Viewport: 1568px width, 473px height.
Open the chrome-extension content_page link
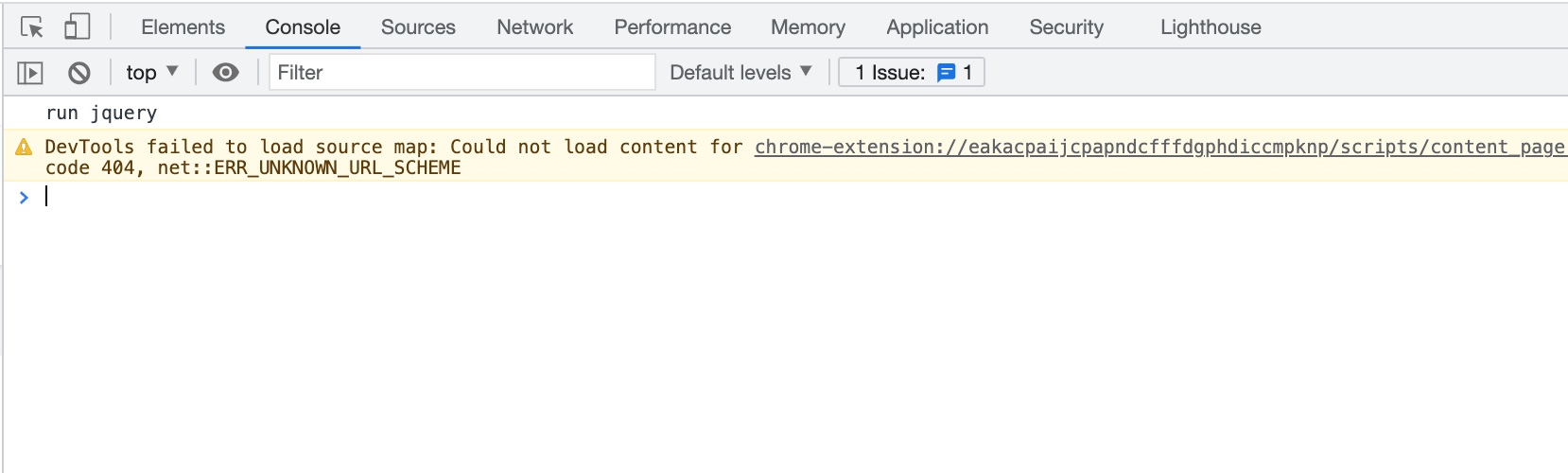point(1159,147)
